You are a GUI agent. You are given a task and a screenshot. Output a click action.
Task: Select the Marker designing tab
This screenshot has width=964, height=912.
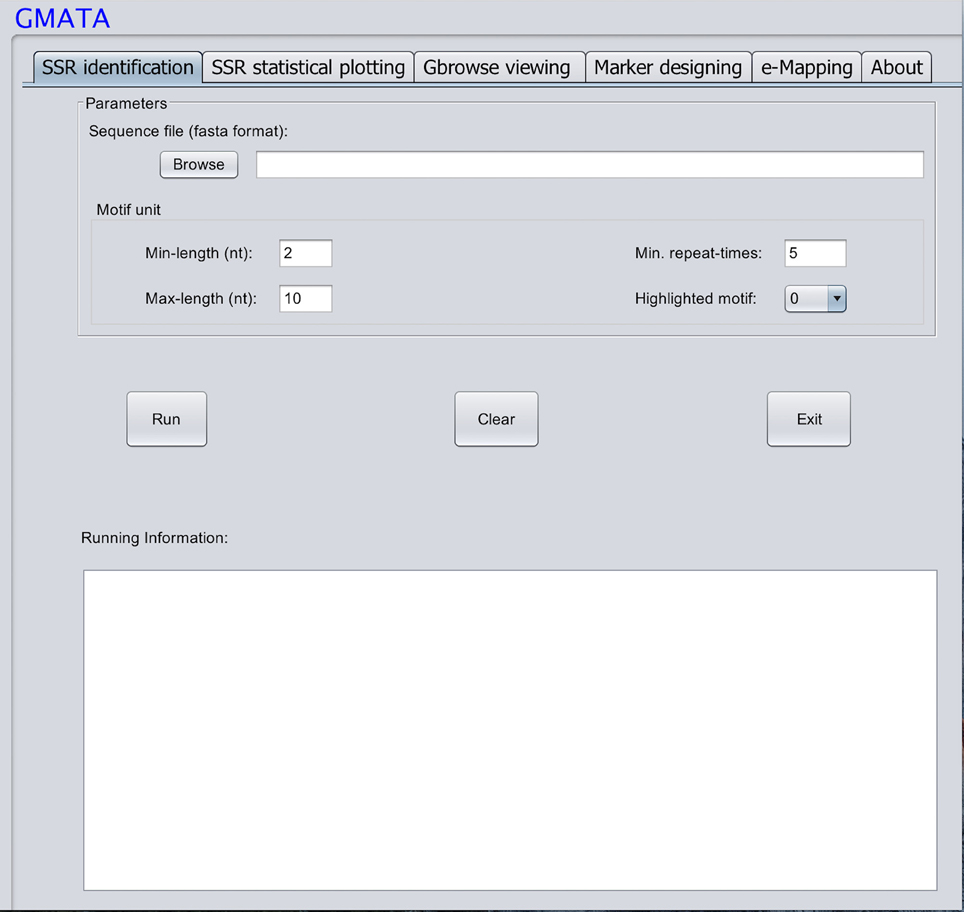click(667, 68)
